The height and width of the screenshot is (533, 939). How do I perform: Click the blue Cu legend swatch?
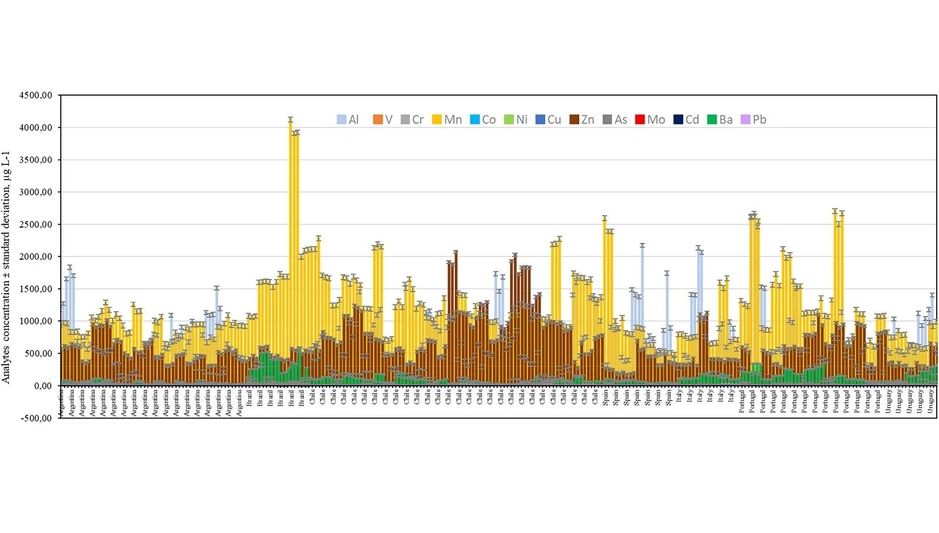(x=540, y=120)
